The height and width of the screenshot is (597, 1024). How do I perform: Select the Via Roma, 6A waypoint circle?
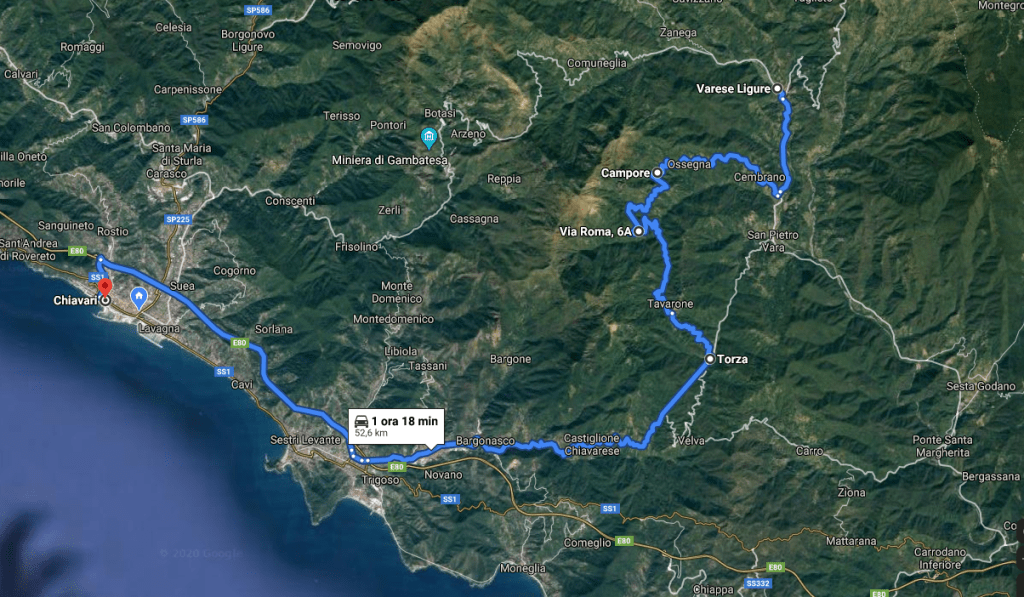638,231
